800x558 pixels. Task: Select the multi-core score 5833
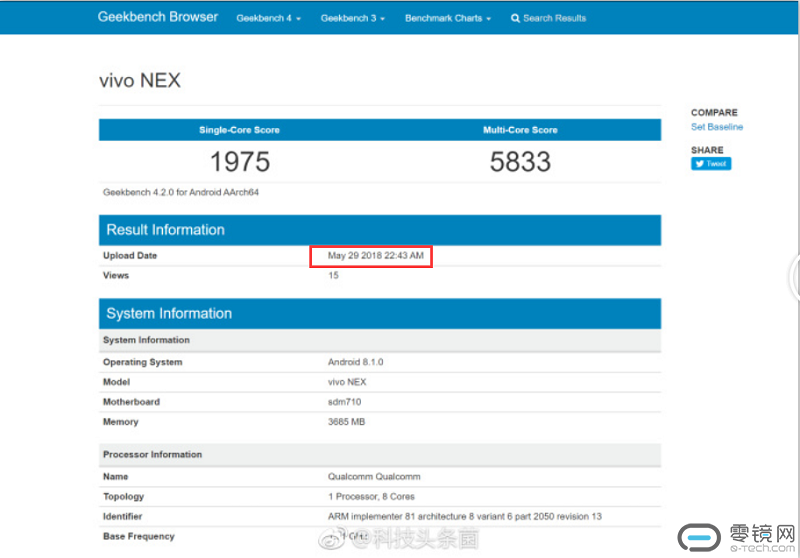(x=520, y=162)
